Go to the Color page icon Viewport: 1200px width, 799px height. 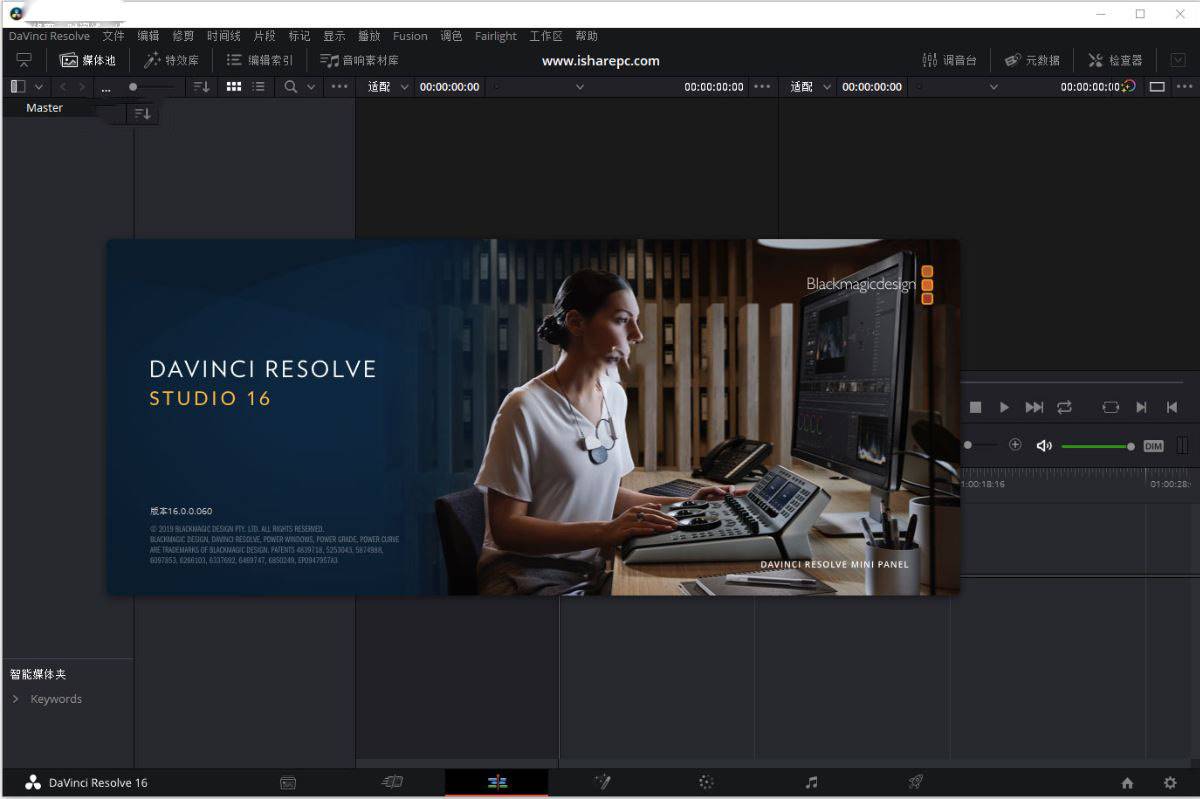pyautogui.click(x=706, y=783)
